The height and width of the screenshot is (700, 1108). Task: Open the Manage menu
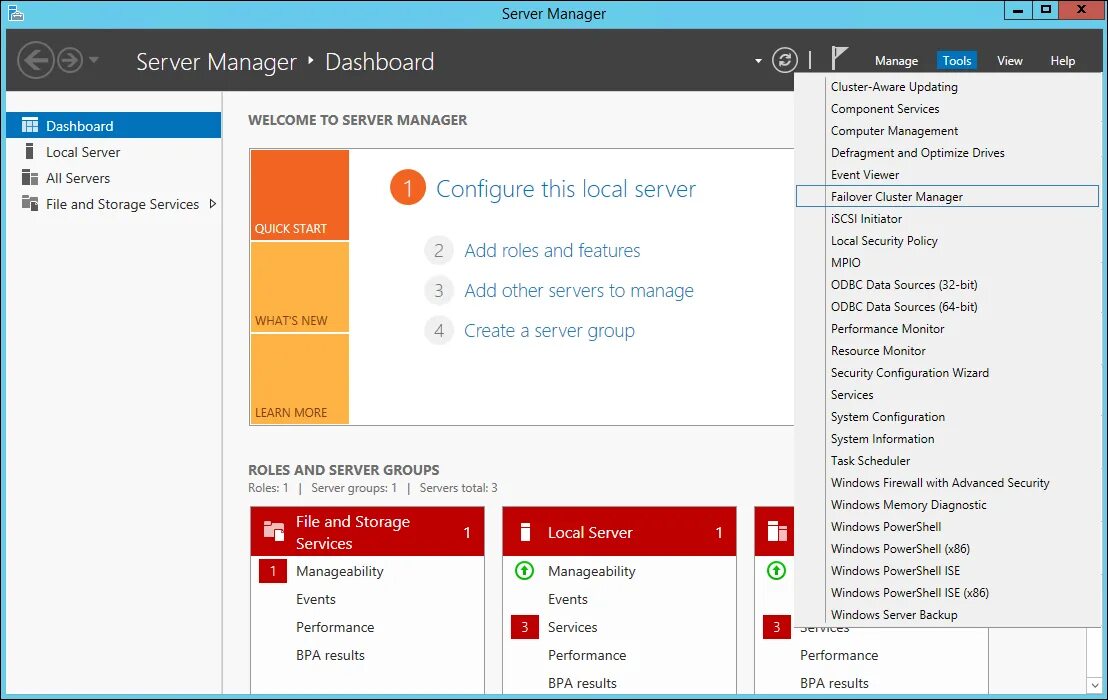click(896, 61)
